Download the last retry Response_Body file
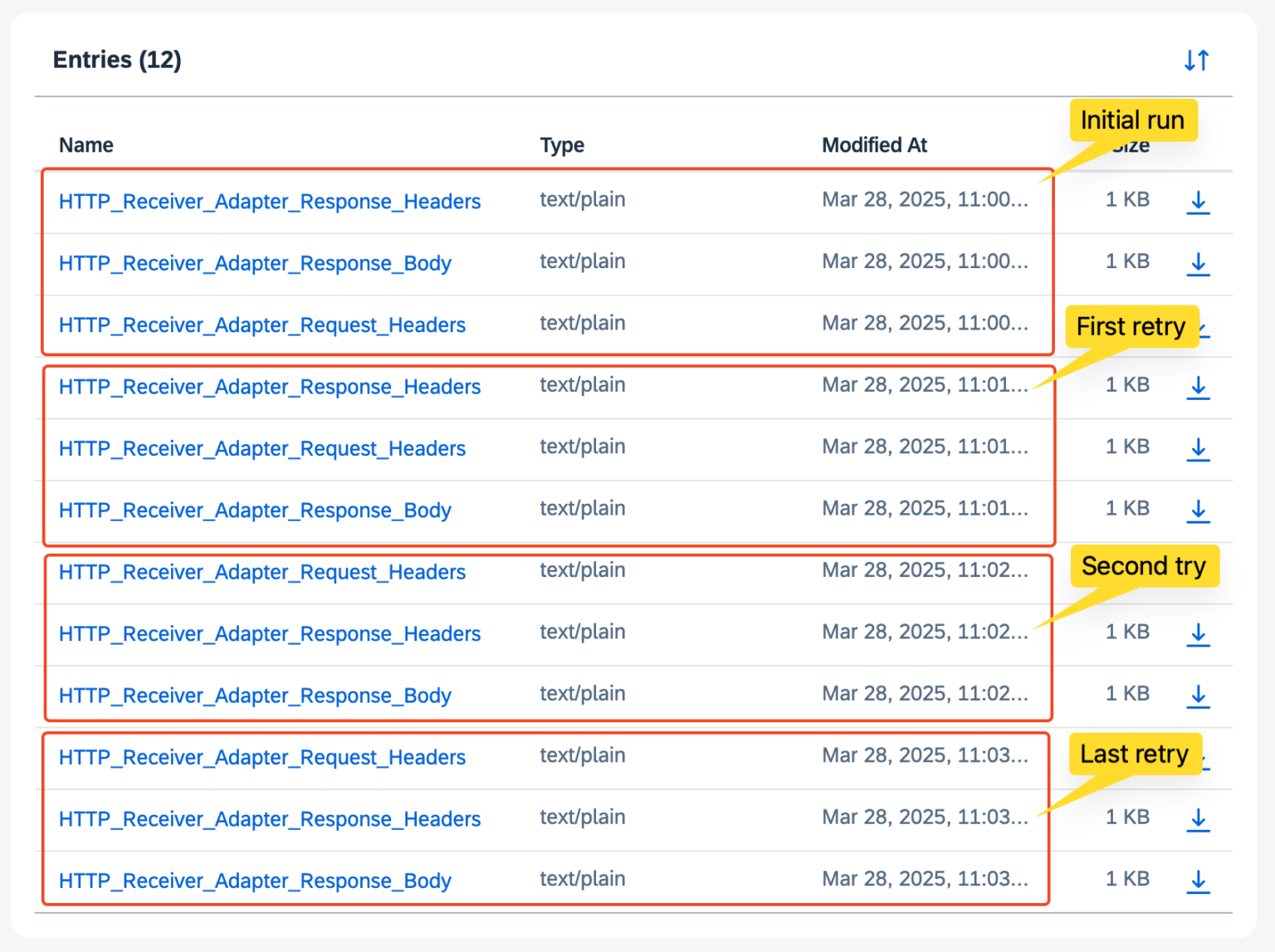This screenshot has width=1275, height=952. [1198, 882]
